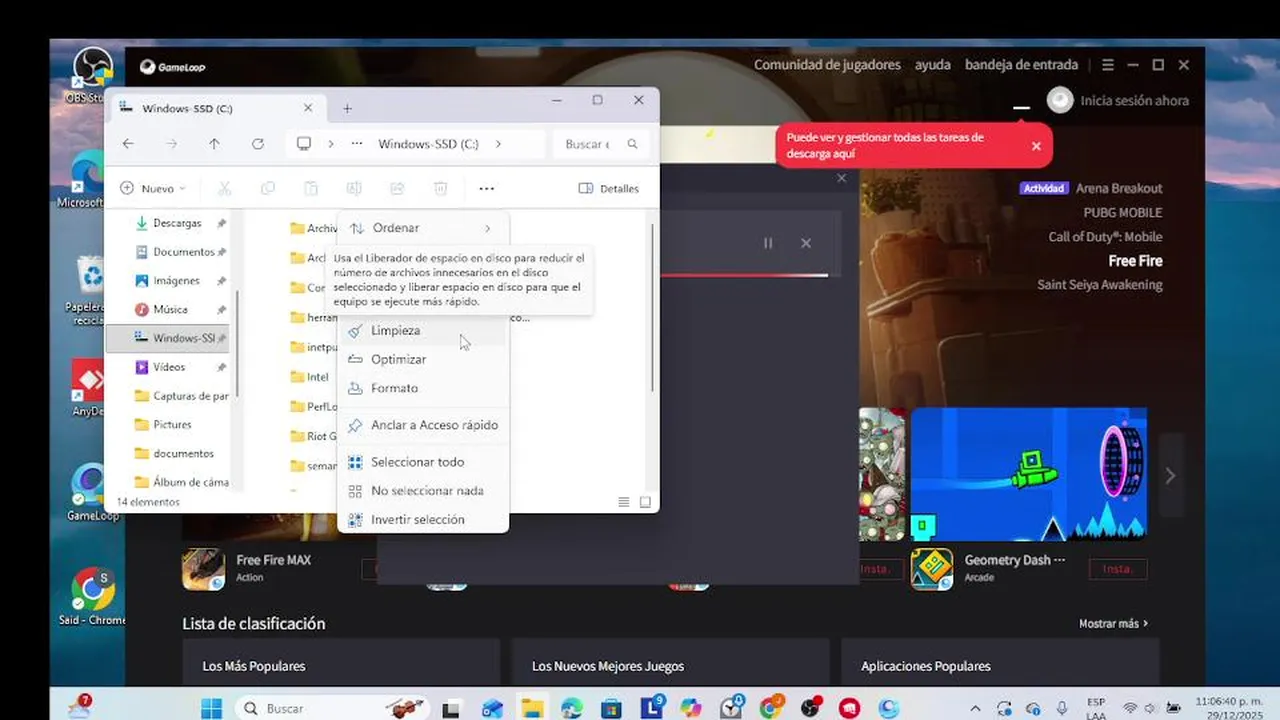Open Descargas in the Explorer sidebar
Viewport: 1280px width, 720px height.
click(x=177, y=223)
